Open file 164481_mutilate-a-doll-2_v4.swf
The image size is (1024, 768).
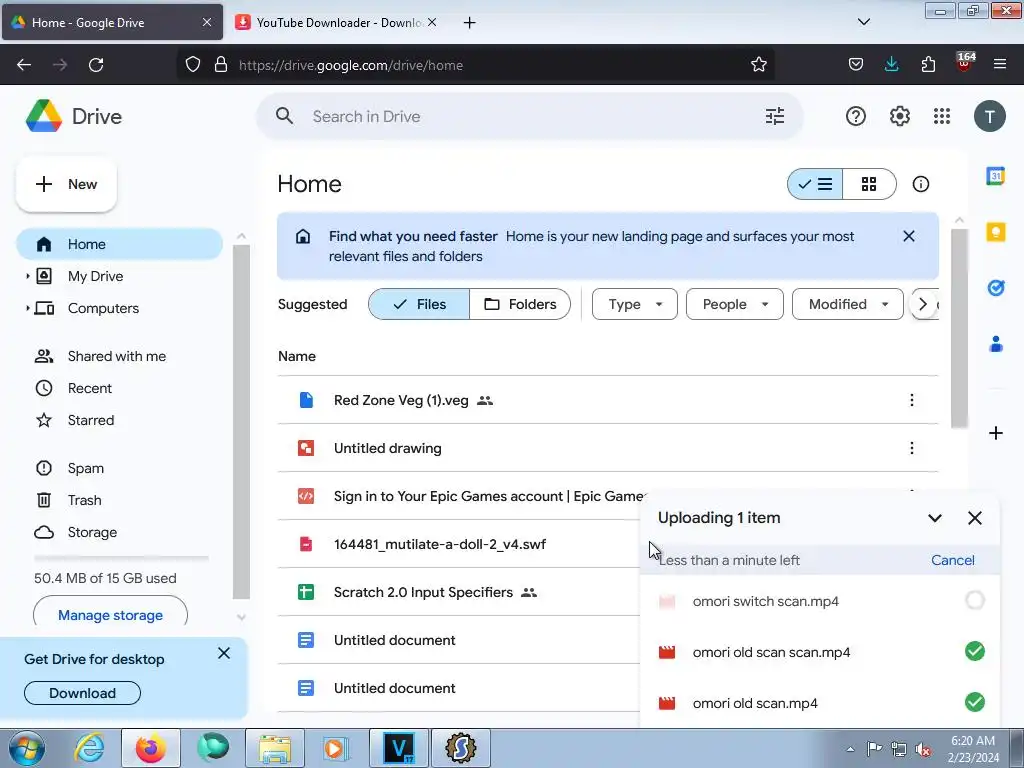(x=440, y=544)
